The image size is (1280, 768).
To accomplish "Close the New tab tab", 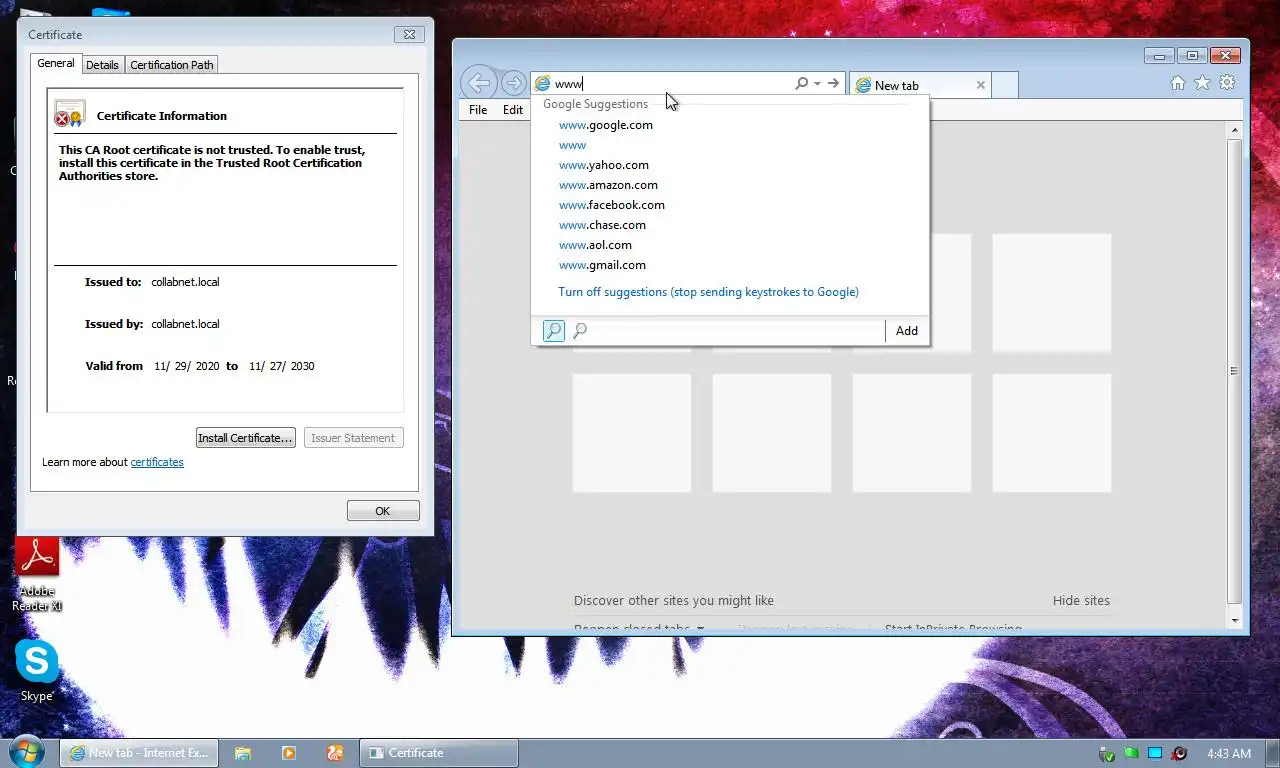I will pyautogui.click(x=981, y=85).
